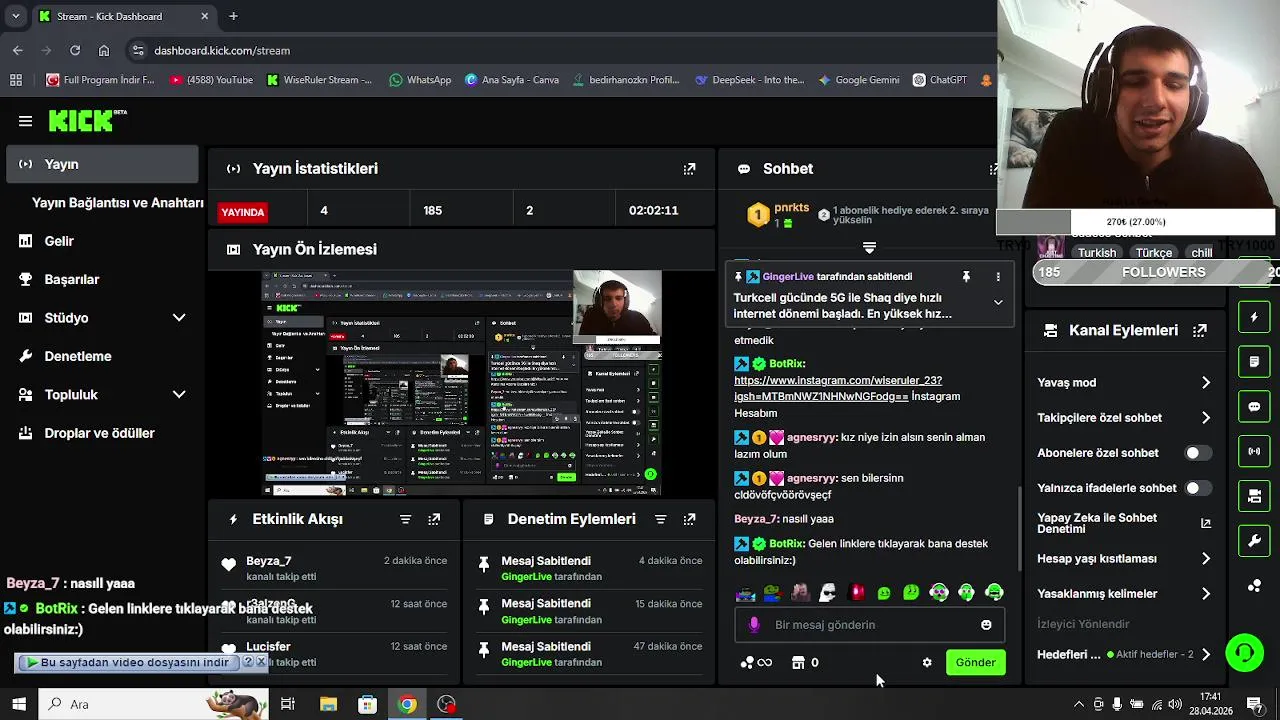Toggle Yalnızca ifadelerle sohbet switch
This screenshot has height=720, width=1280.
tap(1198, 488)
